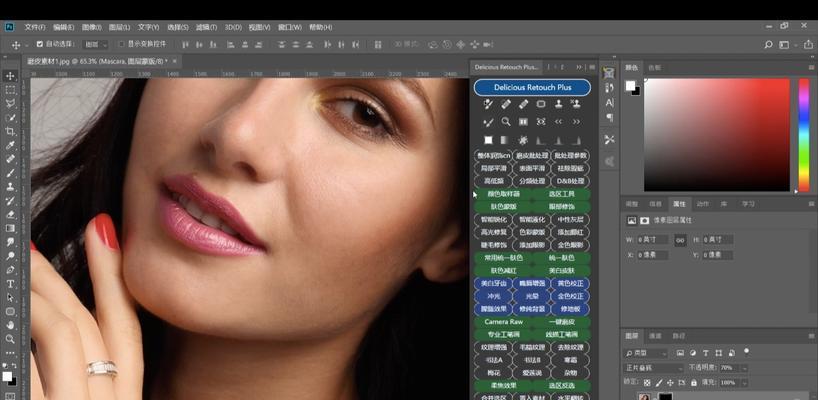Select the Clone Stamp tool

click(10, 187)
